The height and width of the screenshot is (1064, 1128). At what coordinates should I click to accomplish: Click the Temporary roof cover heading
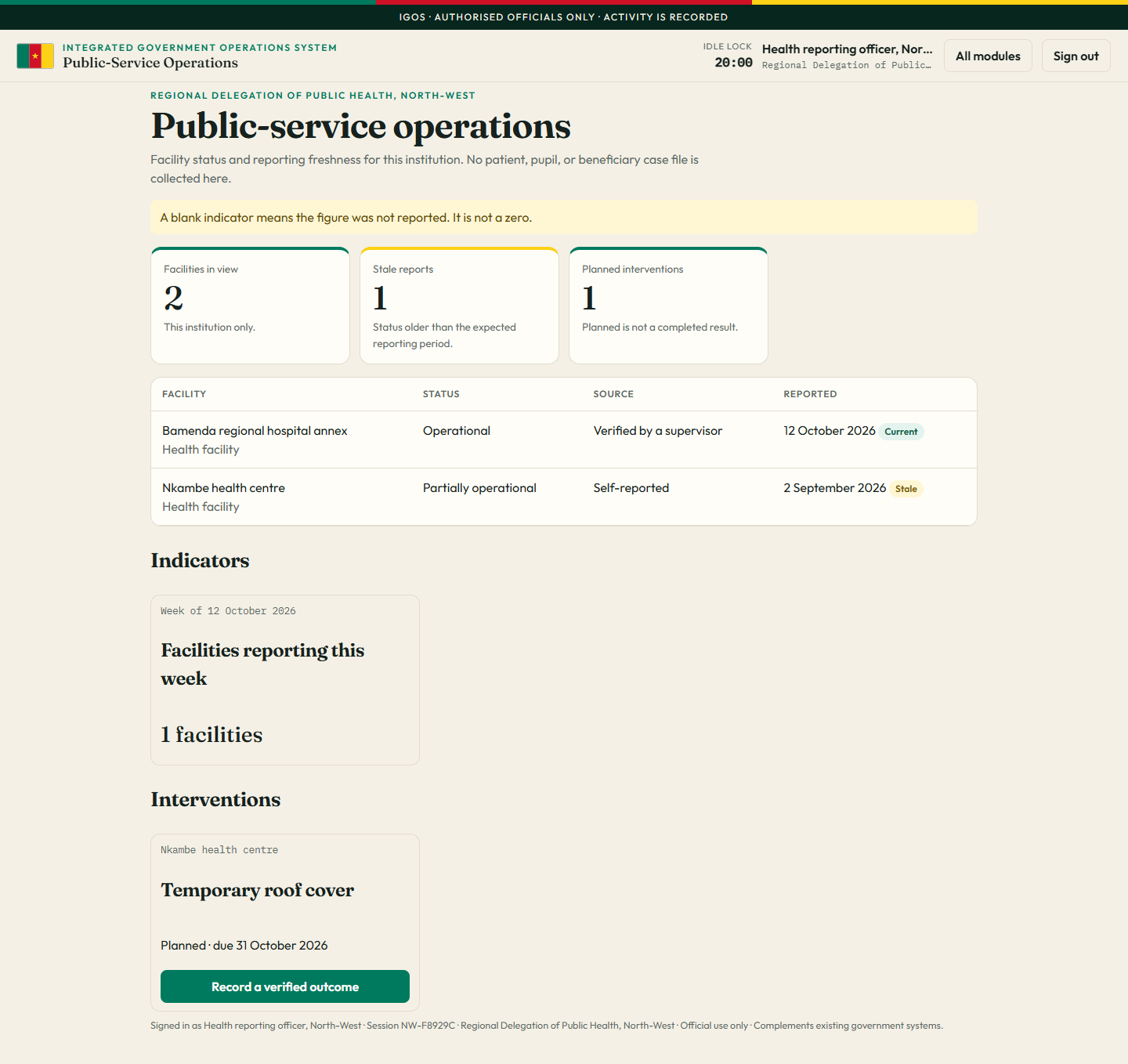(257, 890)
